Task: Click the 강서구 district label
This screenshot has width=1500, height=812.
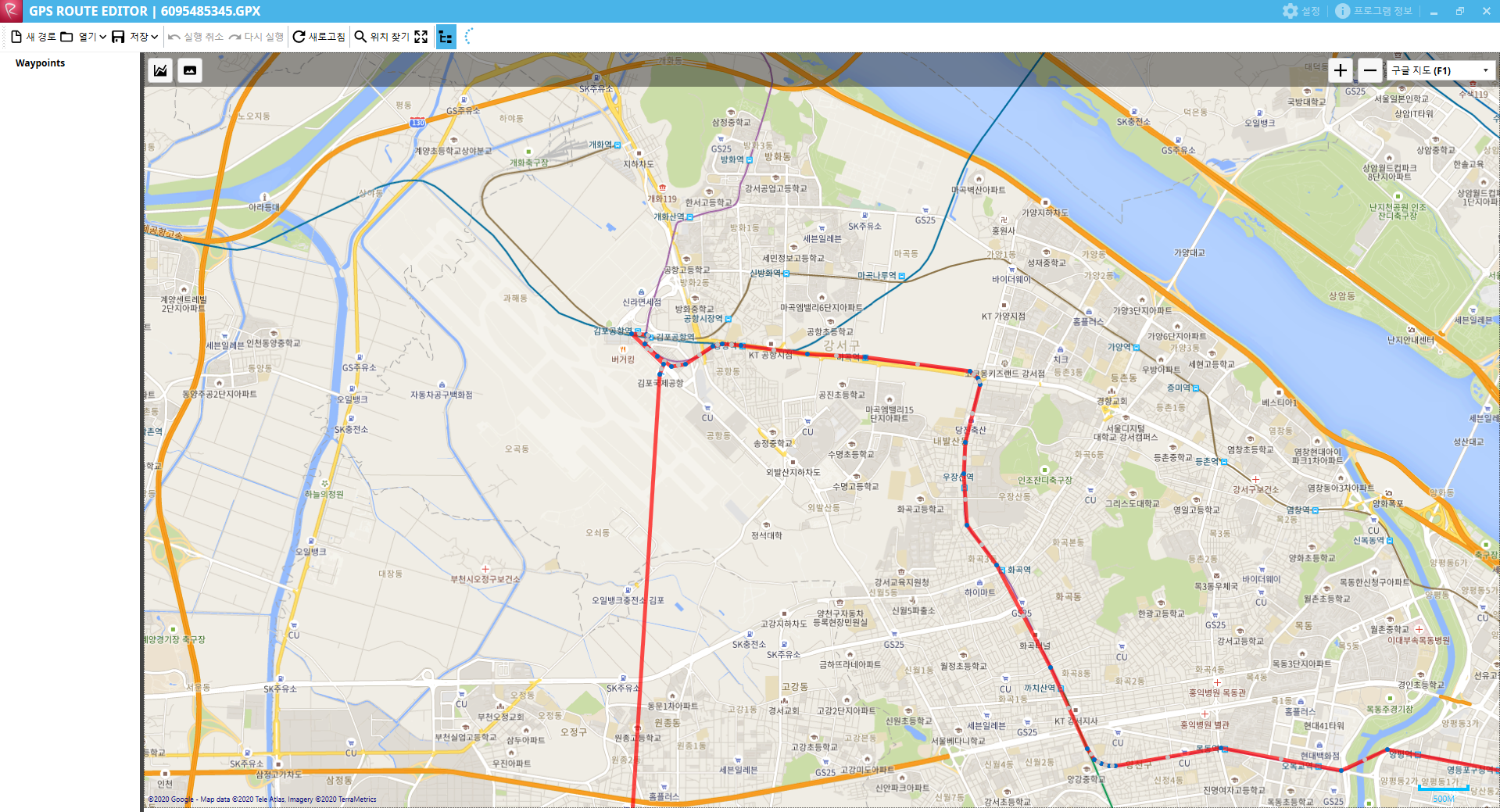Action: click(841, 345)
